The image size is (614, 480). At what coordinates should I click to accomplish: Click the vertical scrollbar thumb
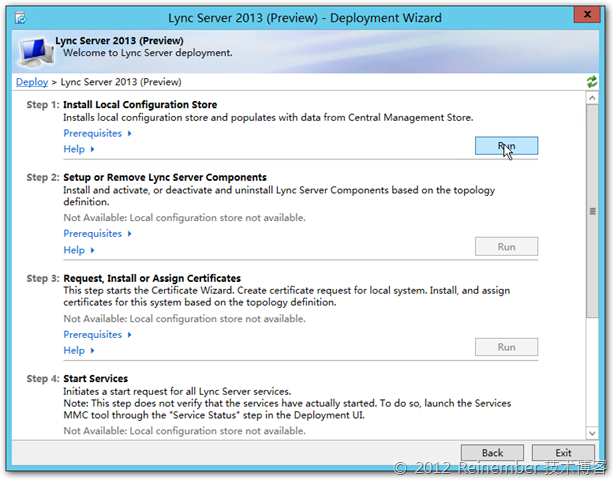(592, 211)
